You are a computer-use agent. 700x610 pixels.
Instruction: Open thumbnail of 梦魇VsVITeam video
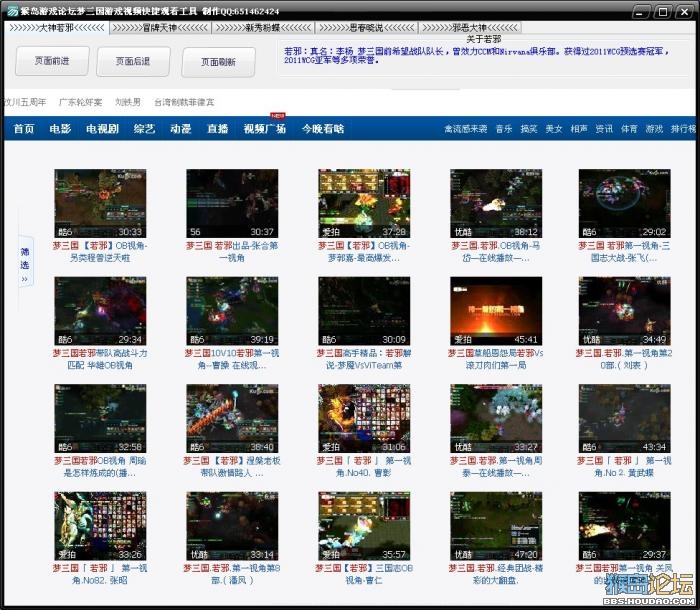364,311
